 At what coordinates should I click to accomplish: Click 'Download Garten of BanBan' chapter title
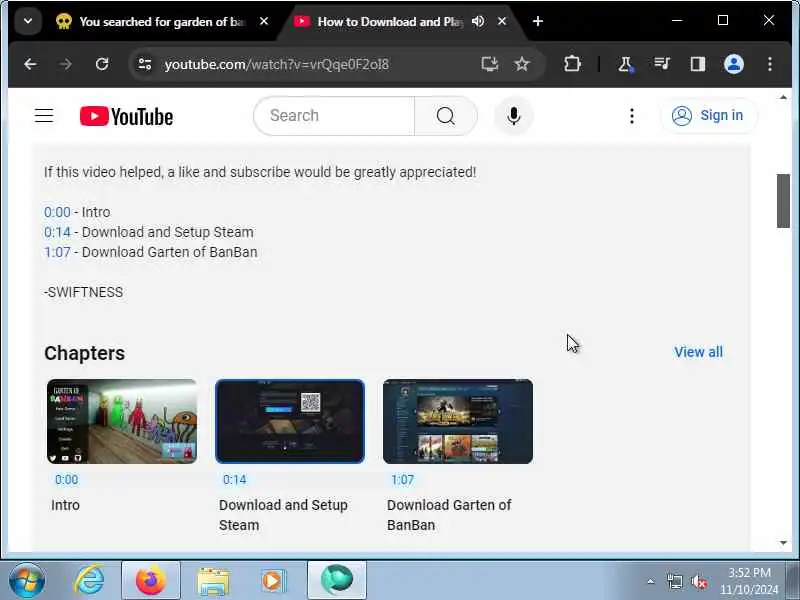449,515
